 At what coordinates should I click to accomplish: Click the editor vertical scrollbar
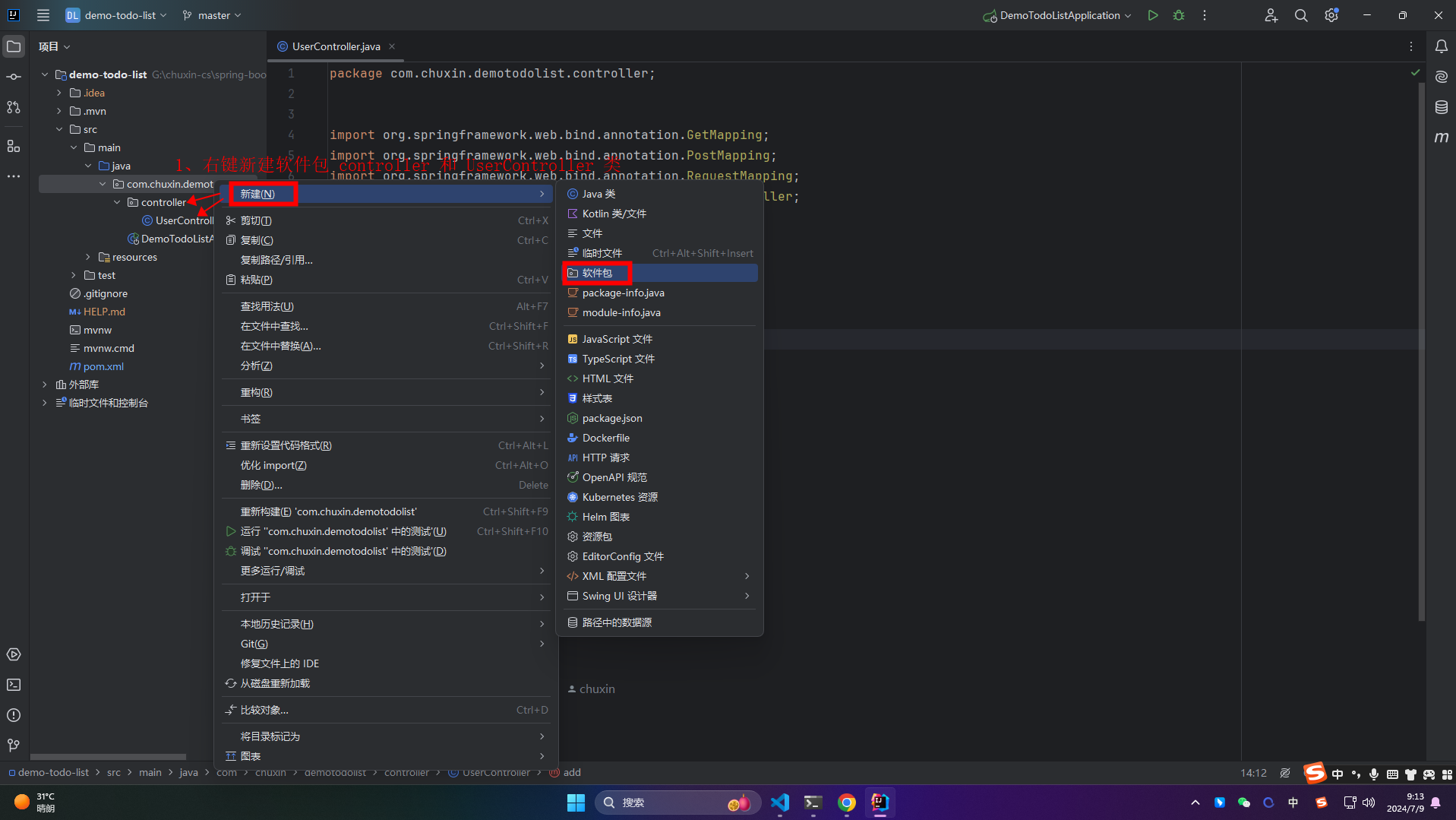[1421, 351]
